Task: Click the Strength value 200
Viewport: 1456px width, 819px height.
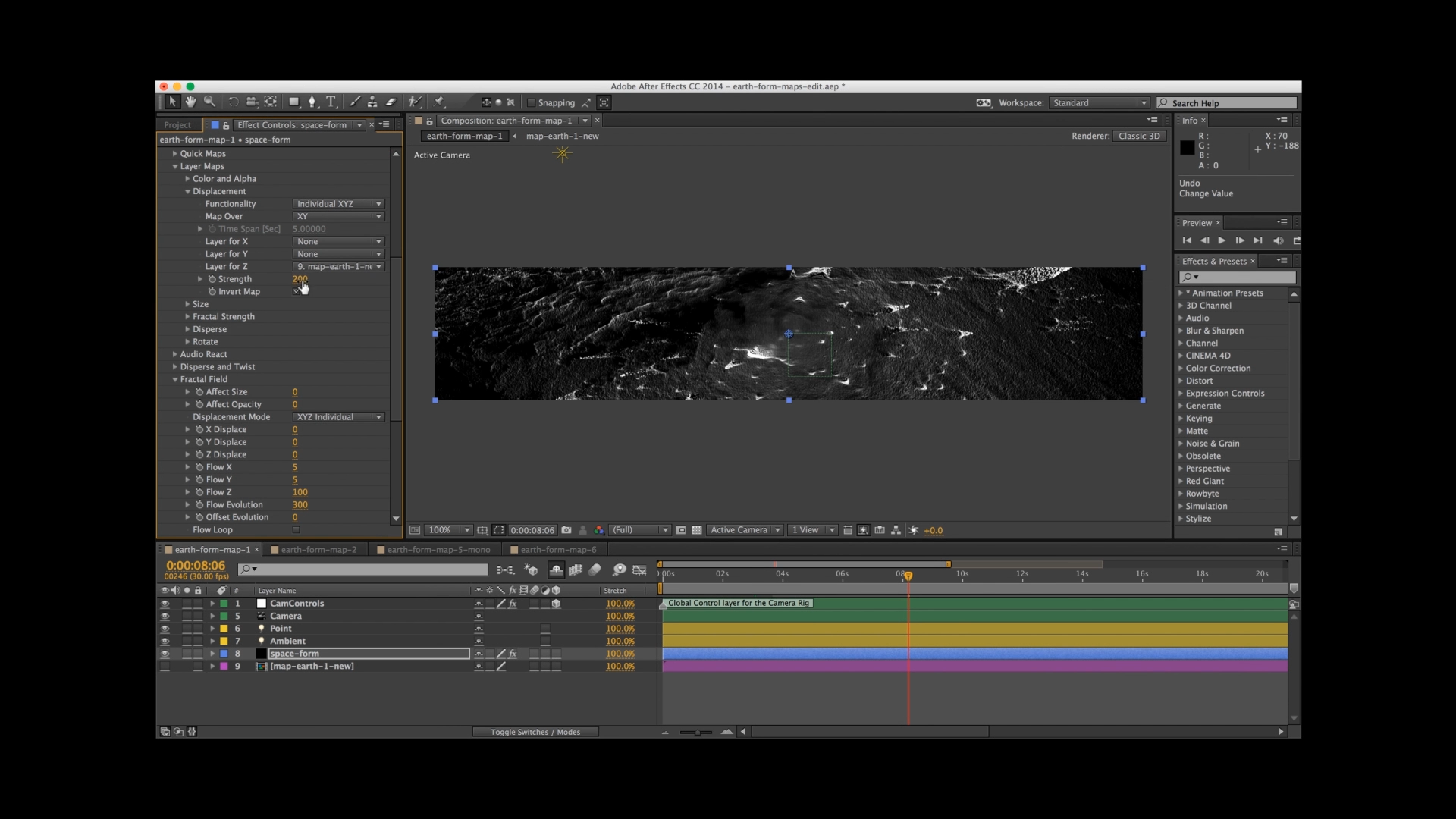Action: coord(300,279)
